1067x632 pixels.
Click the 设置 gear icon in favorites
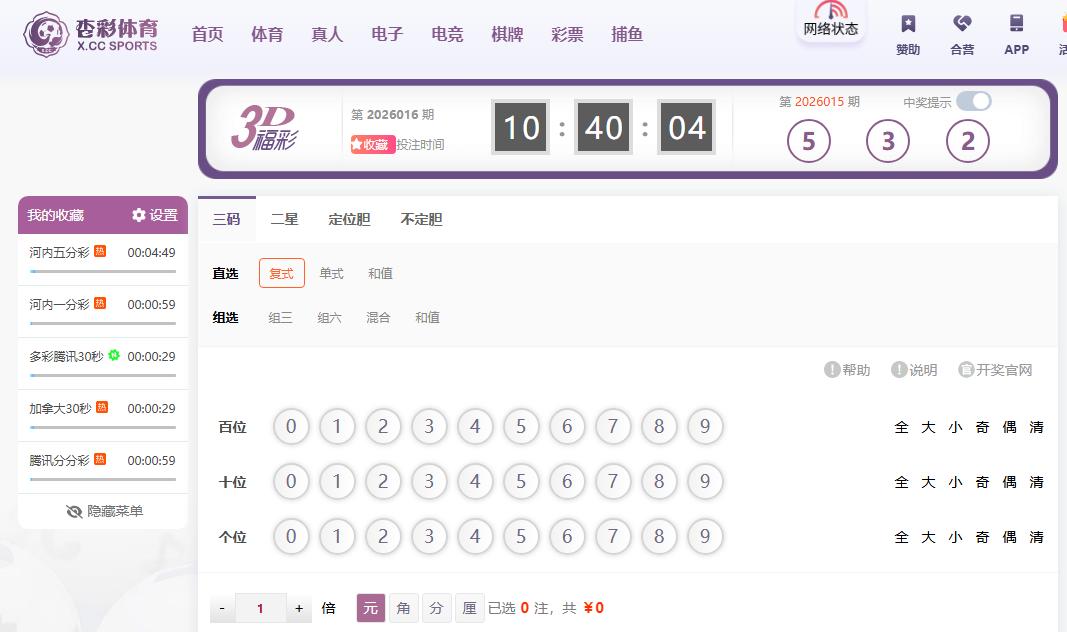point(139,215)
